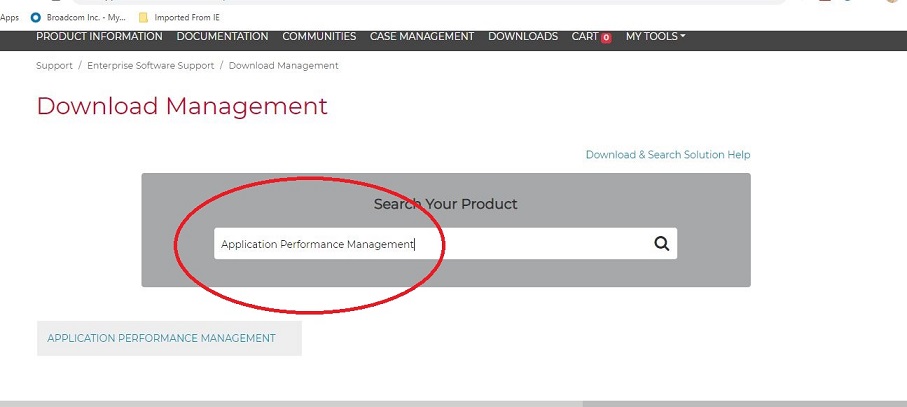Viewport: 907px width, 407px height.
Task: Open the Imported From IE bookmarks folder
Action: 179,17
